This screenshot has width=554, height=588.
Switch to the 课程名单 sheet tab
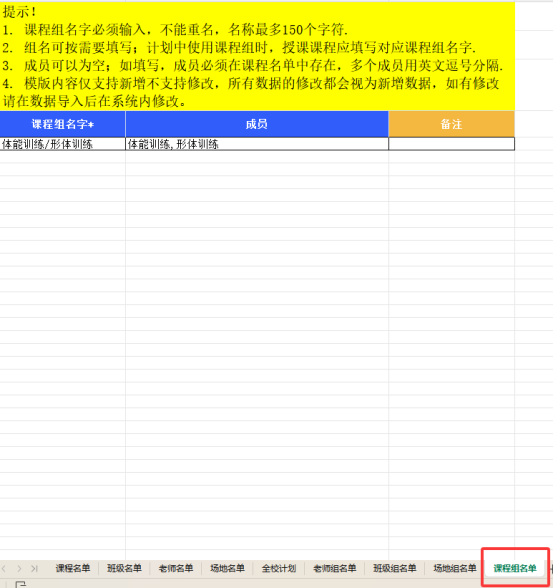[73, 568]
